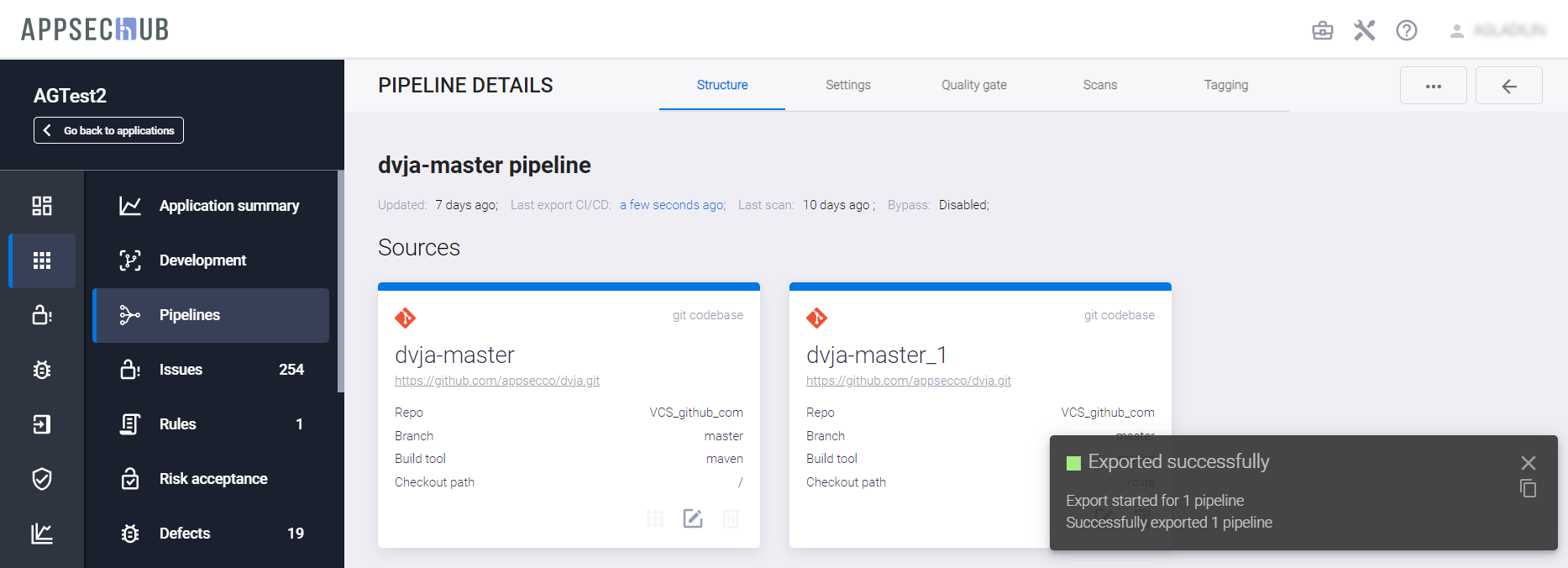Copy the export notification text
1568x568 pixels.
click(x=1528, y=489)
